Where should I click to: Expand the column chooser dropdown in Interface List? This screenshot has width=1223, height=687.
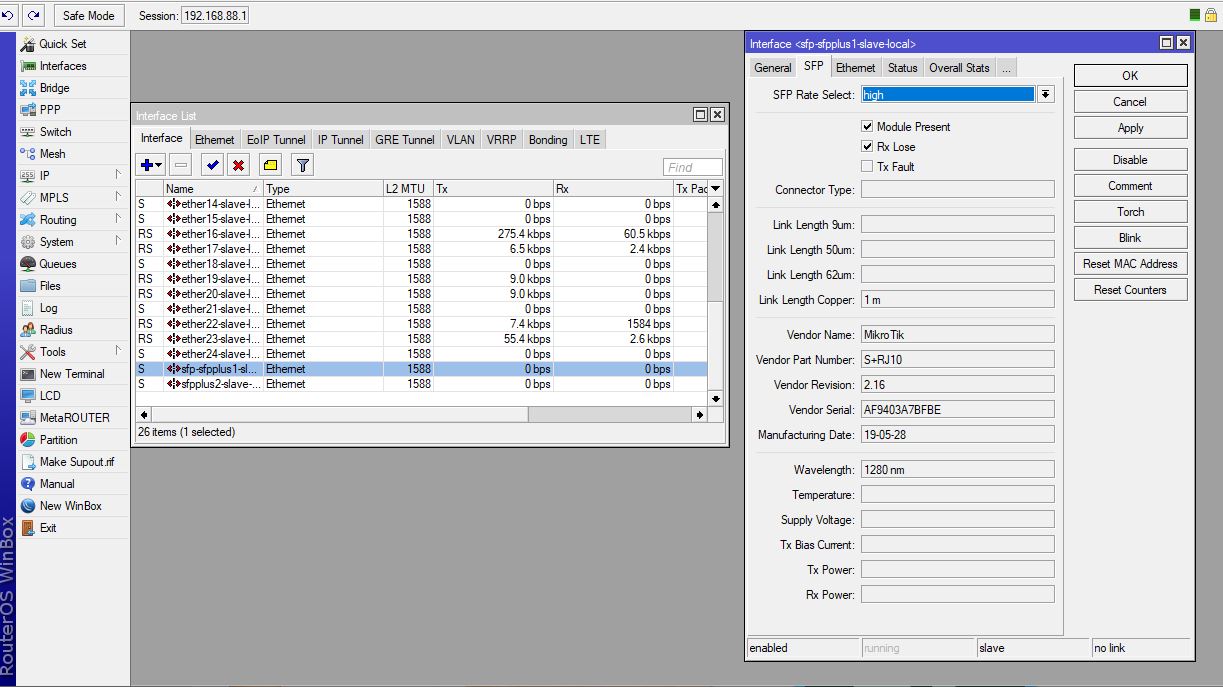click(715, 189)
